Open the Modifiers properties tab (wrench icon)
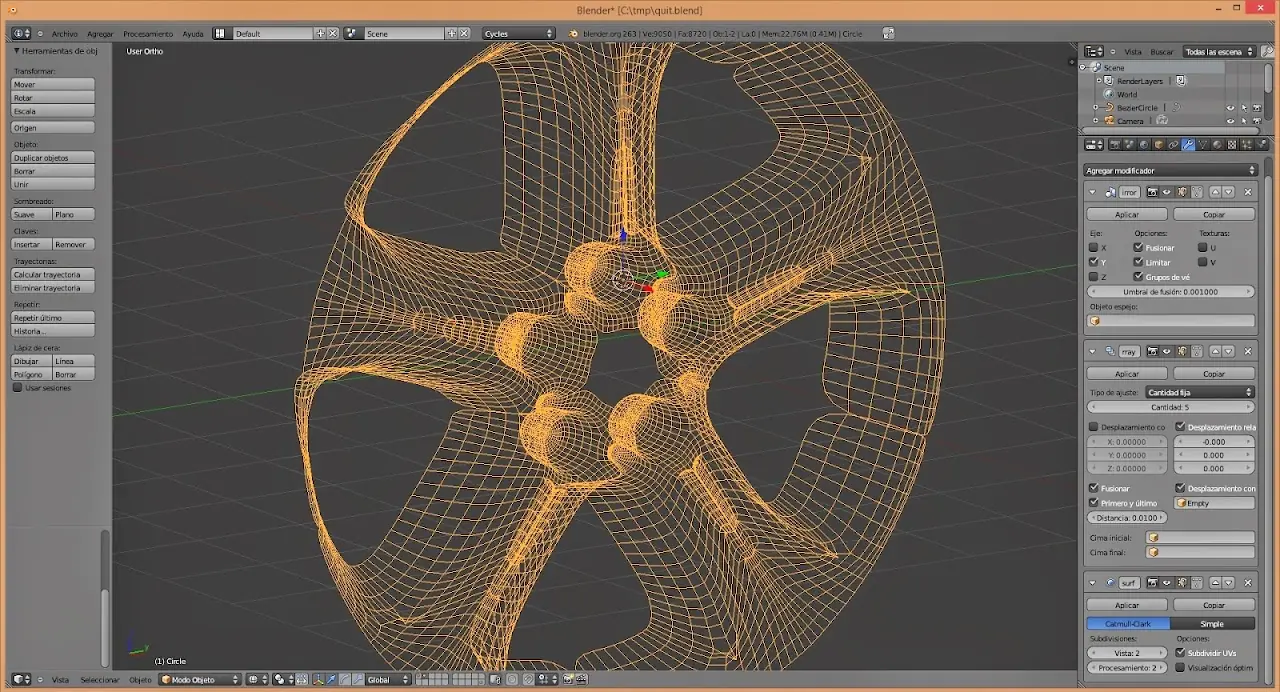 [x=1188, y=144]
